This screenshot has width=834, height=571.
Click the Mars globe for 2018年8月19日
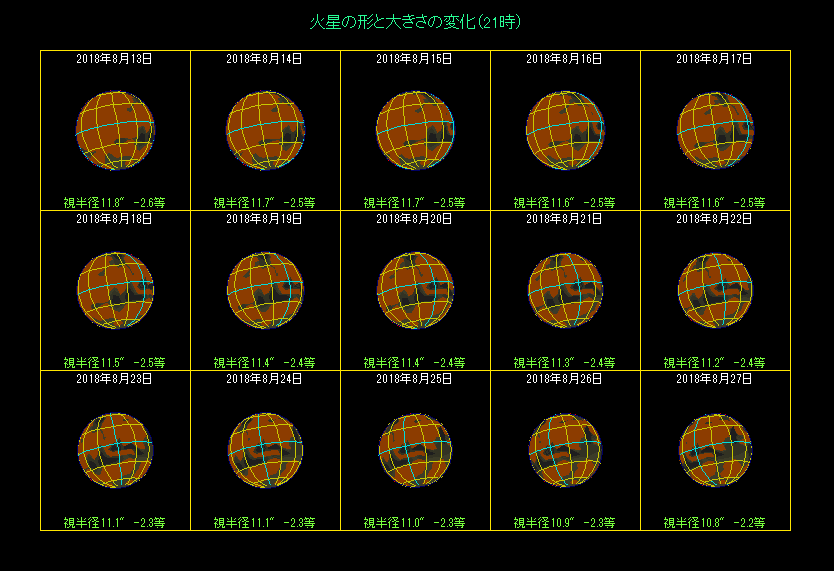(x=265, y=290)
